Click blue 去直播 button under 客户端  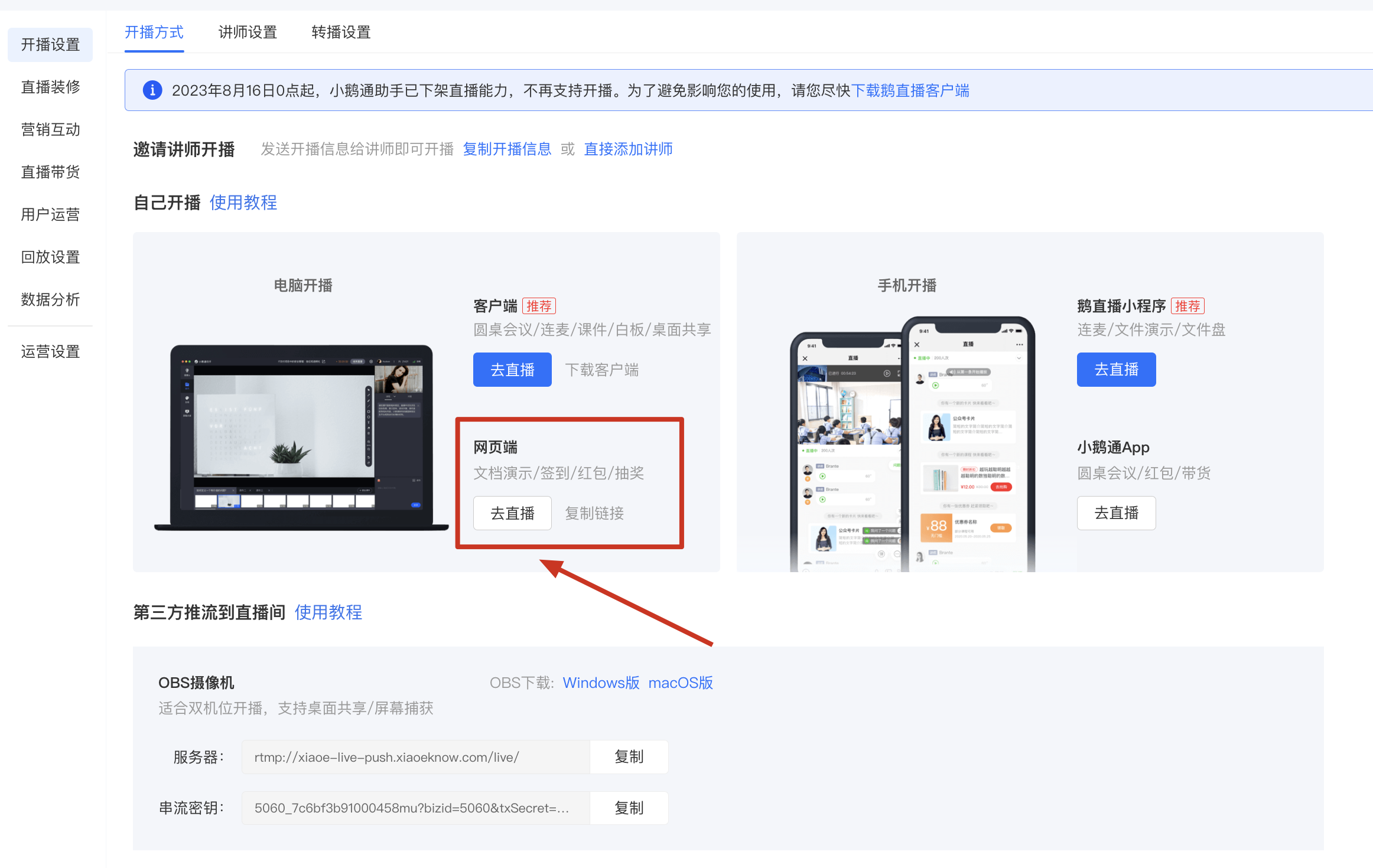tap(512, 370)
